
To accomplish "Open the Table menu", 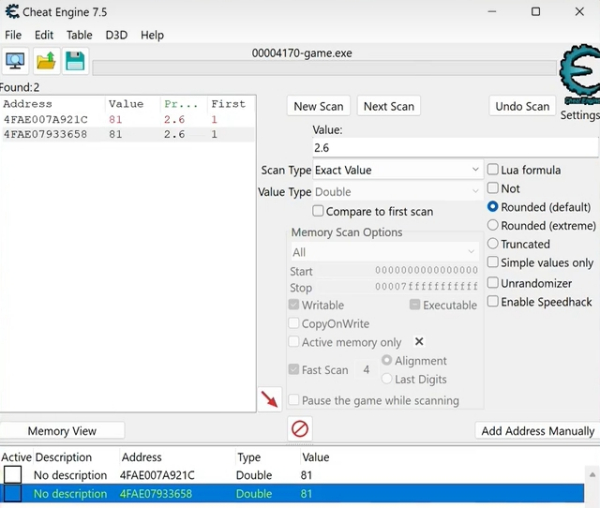I will click(79, 35).
